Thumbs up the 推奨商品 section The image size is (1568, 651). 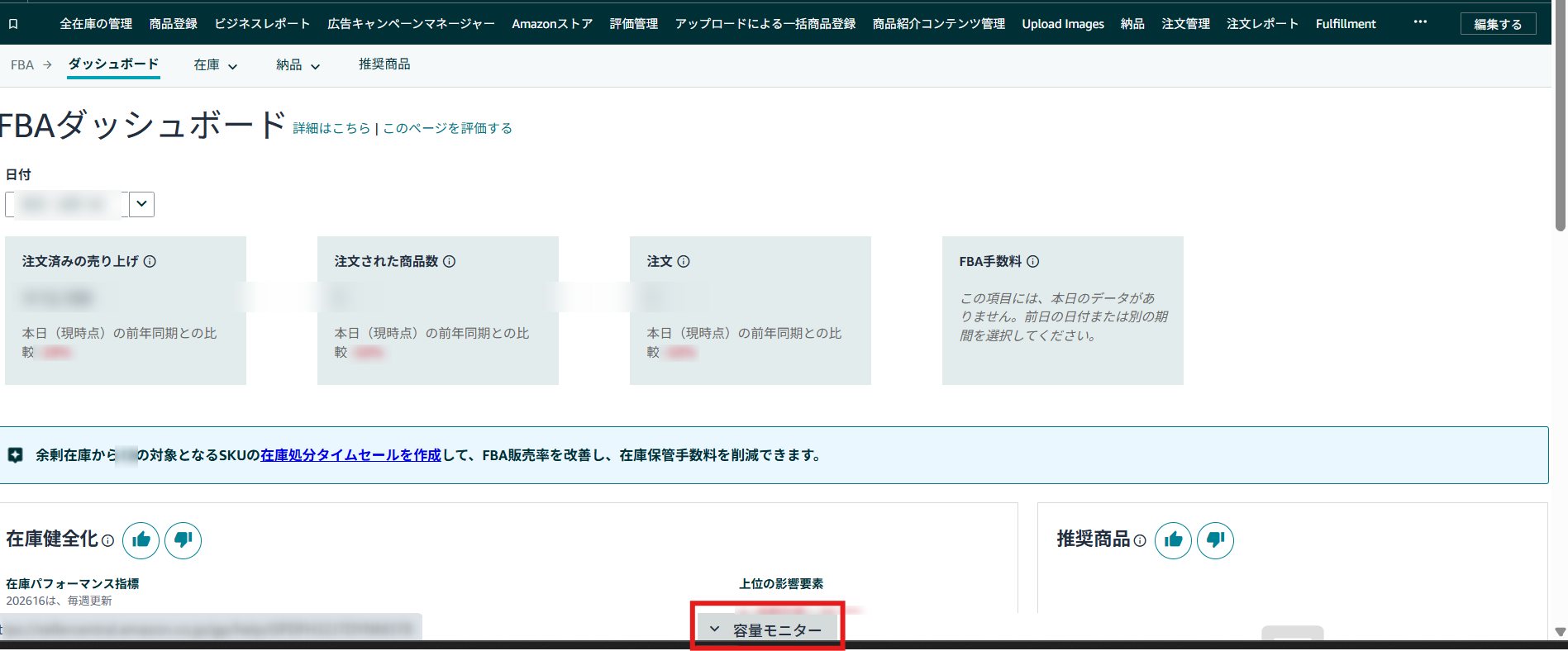pyautogui.click(x=1173, y=540)
